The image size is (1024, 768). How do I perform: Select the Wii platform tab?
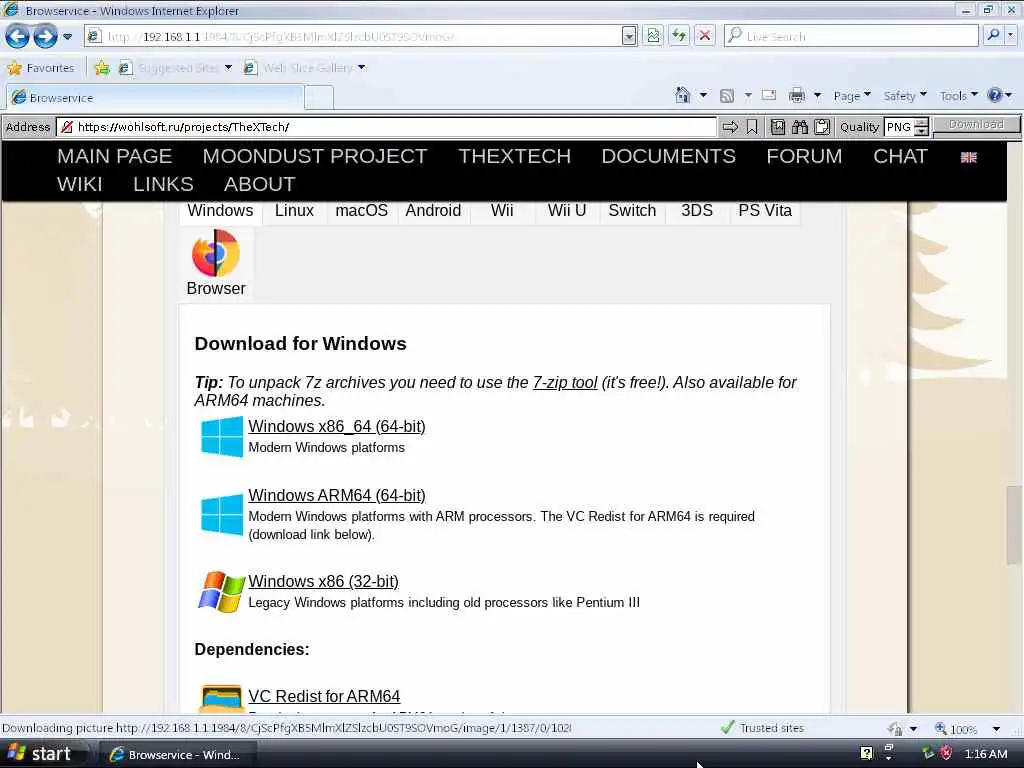[502, 211]
